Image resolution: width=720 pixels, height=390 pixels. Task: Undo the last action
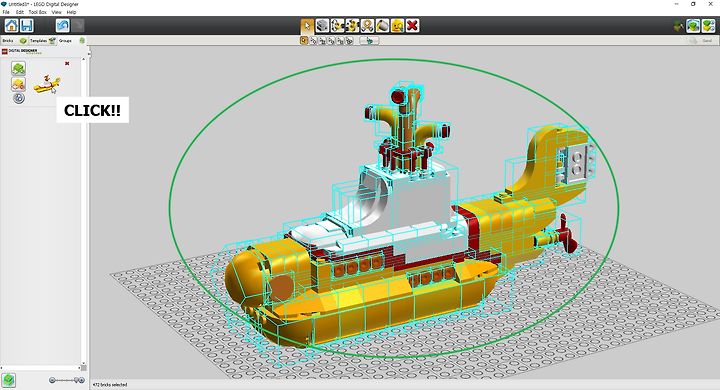62,25
